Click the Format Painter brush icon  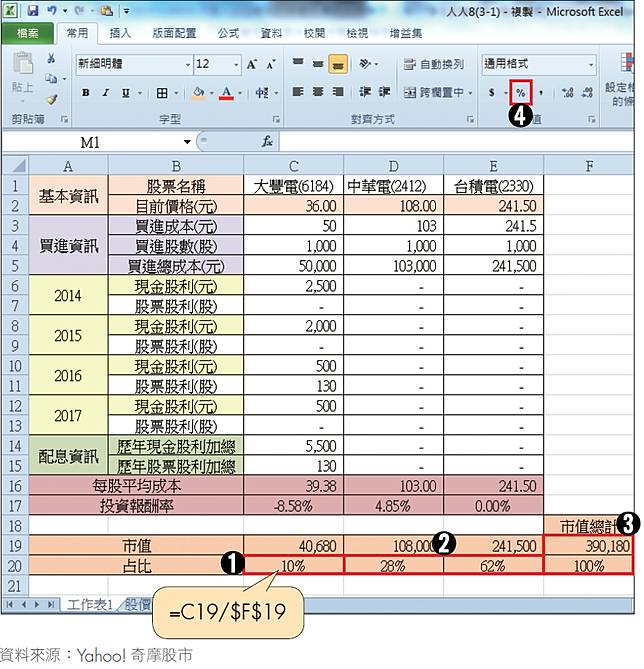(52, 99)
